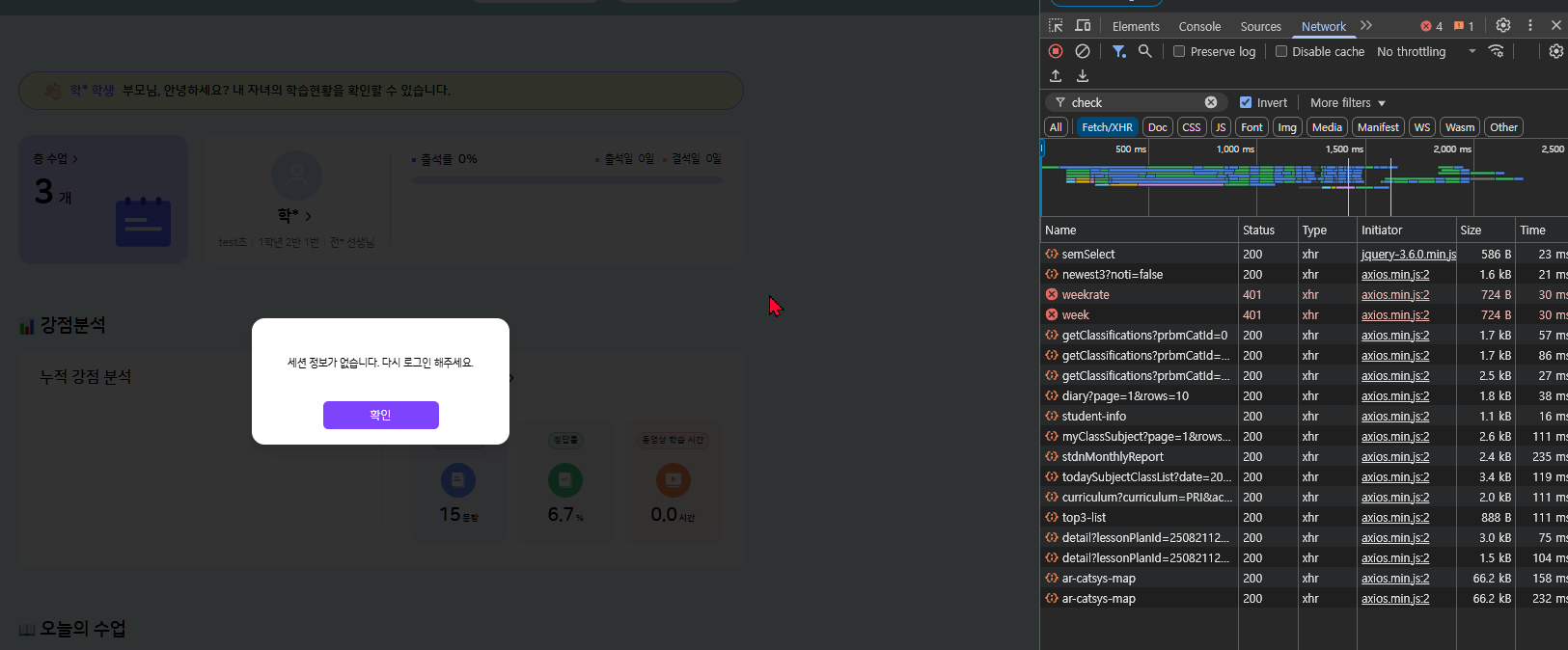The height and width of the screenshot is (650, 1568).
Task: Clear the 'check' filter with the X icon
Action: (x=1211, y=102)
